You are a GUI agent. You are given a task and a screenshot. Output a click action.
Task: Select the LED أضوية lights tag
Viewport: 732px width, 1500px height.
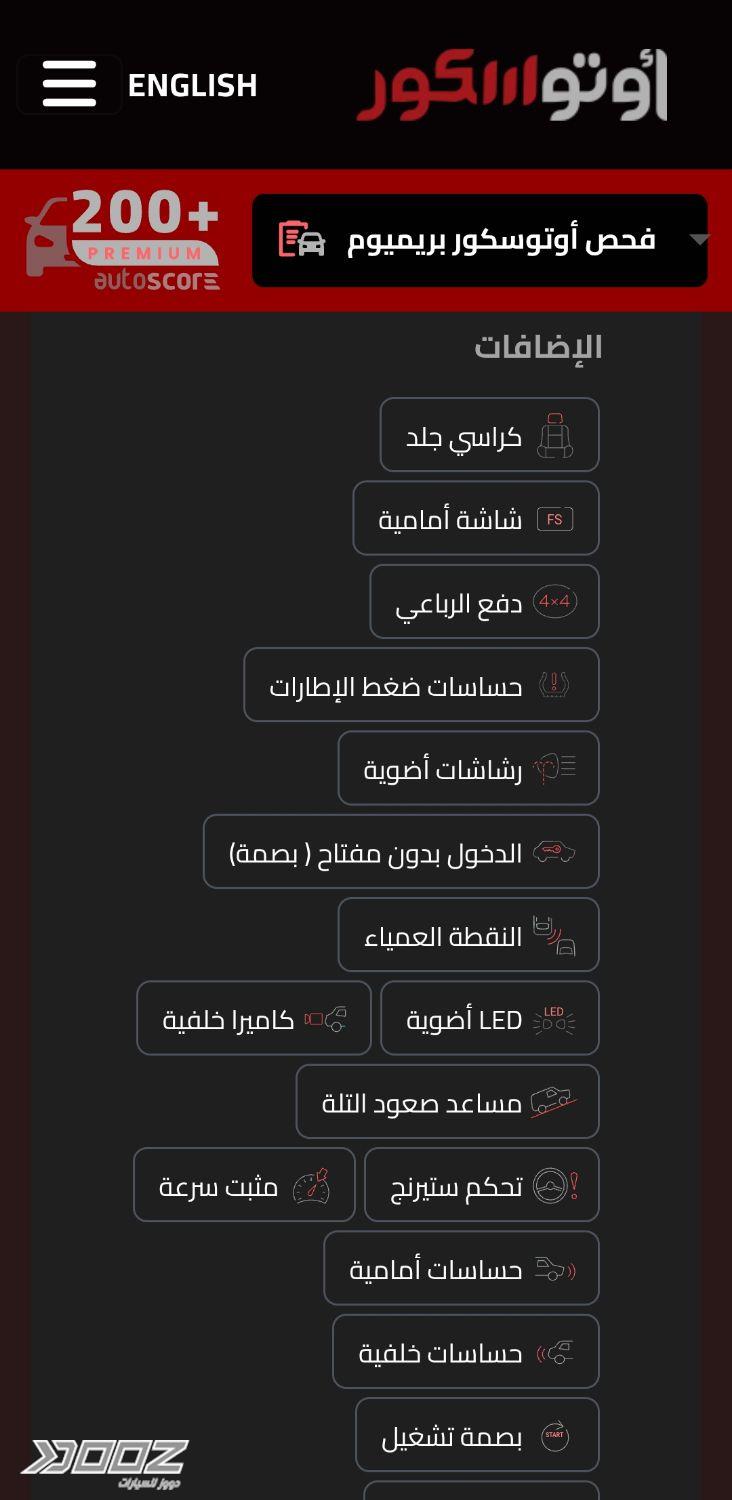(490, 1018)
